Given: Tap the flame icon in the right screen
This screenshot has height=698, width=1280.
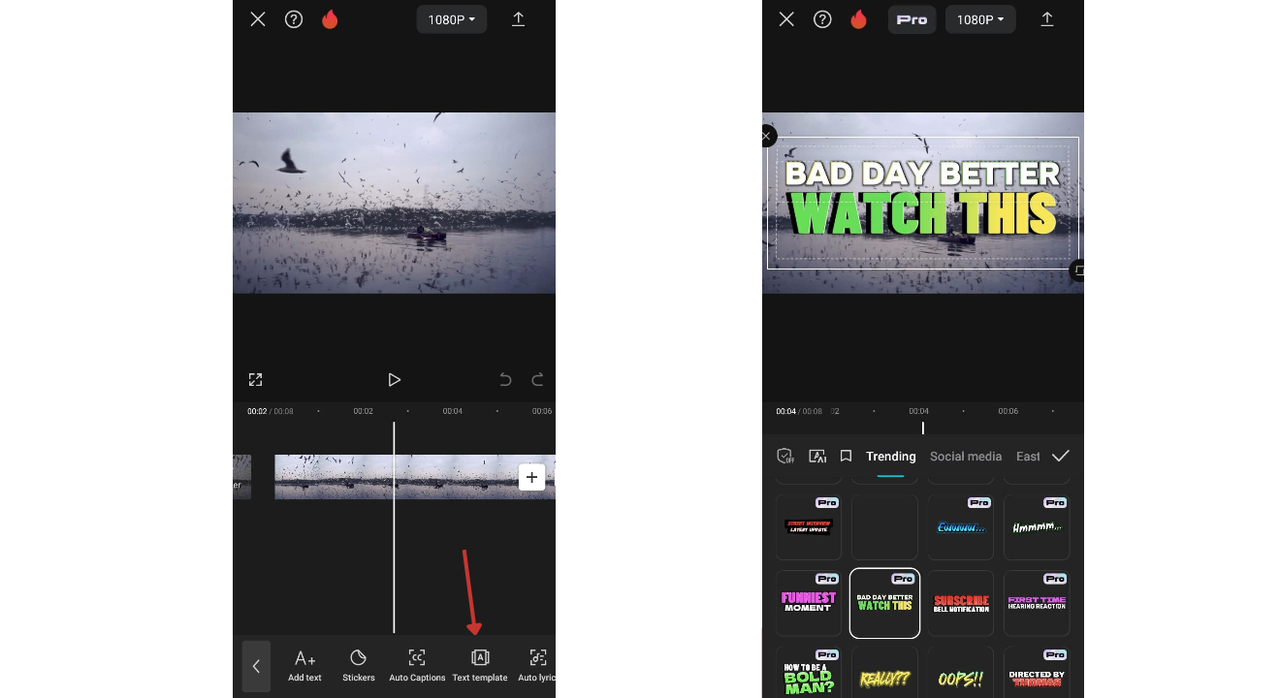Looking at the screenshot, I should pos(858,19).
